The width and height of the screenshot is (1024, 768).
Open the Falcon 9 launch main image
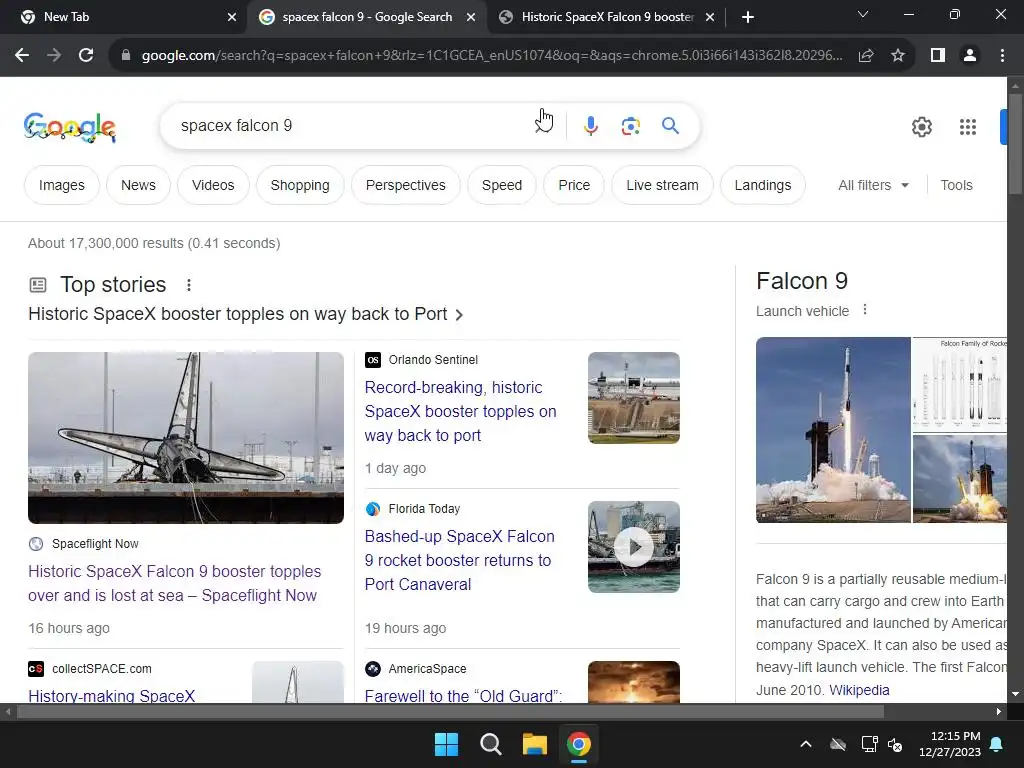pyautogui.click(x=833, y=430)
